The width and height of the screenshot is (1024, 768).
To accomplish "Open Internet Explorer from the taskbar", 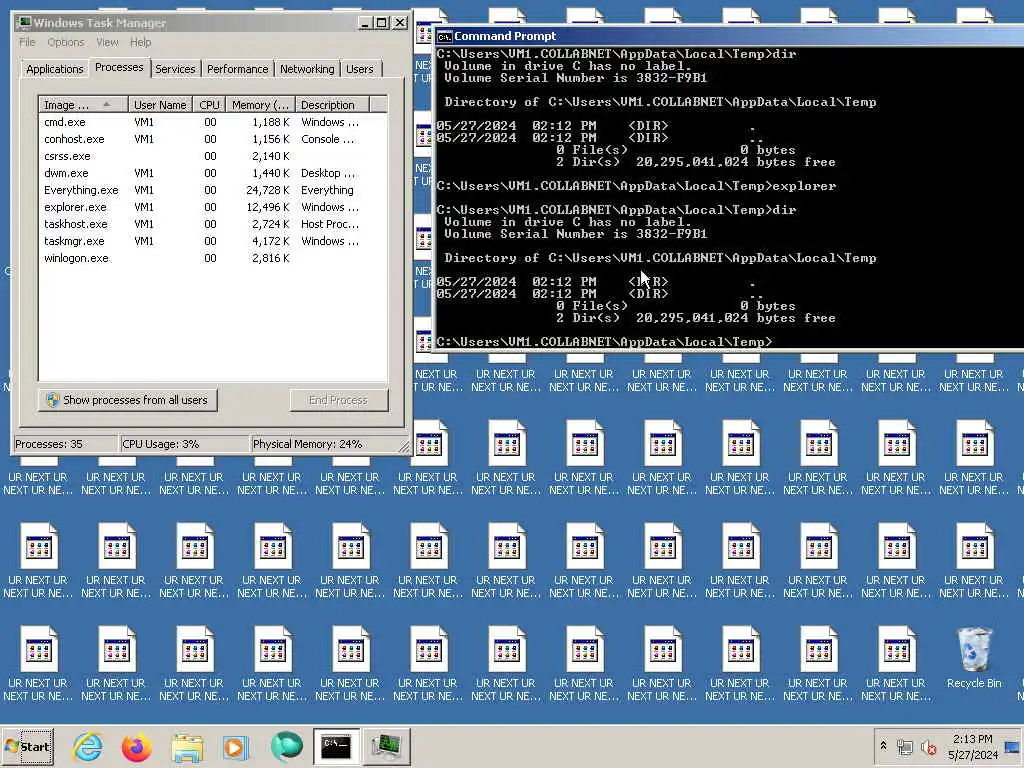I will 88,746.
